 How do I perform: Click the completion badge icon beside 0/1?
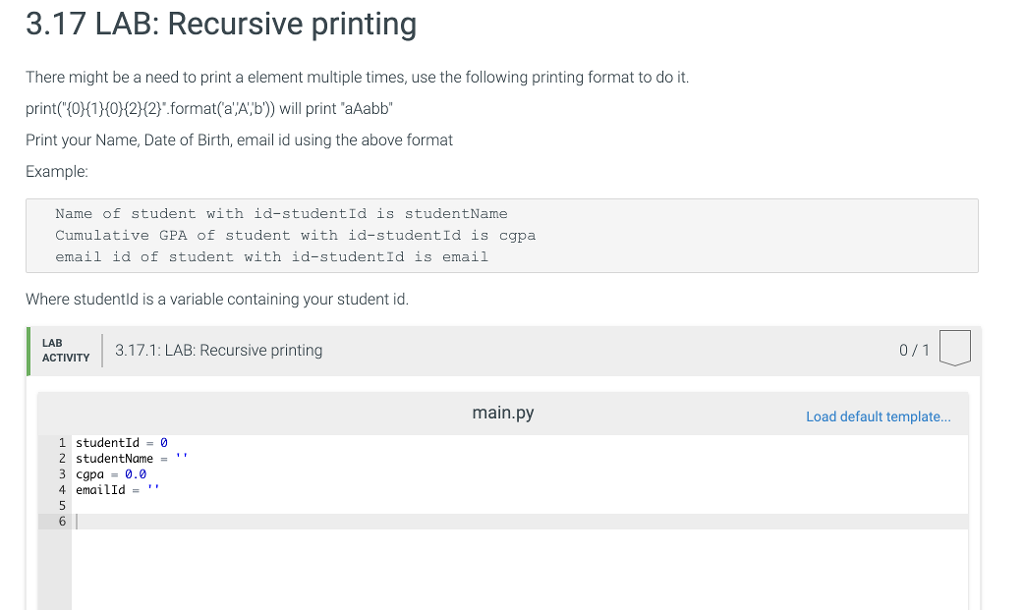[955, 349]
